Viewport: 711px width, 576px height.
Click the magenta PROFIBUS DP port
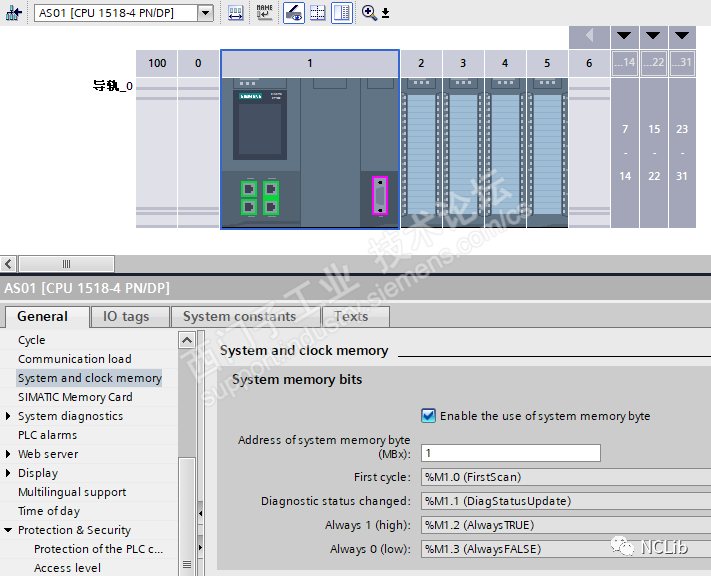380,195
